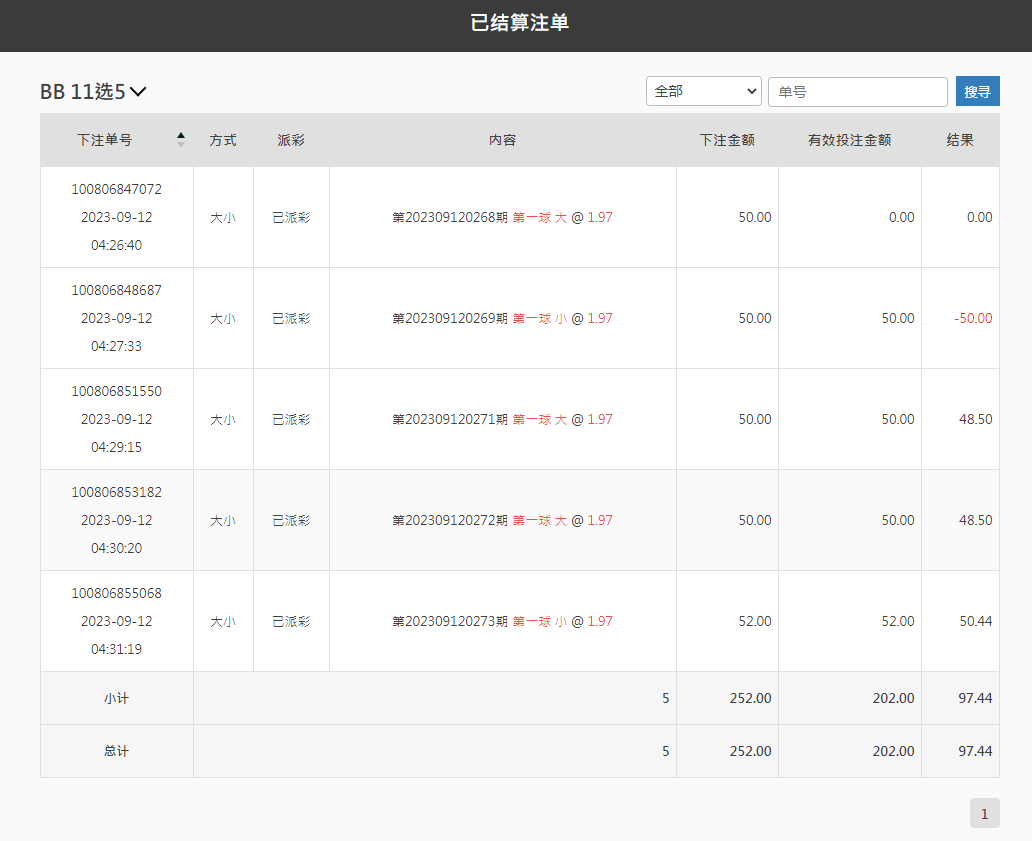Go to page 1 in pagination
This screenshot has width=1032, height=841.
pyautogui.click(x=984, y=814)
